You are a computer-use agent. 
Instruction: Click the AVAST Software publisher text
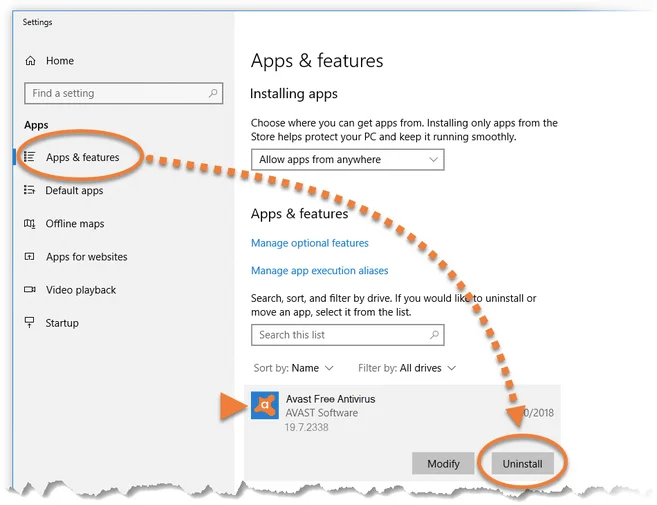(321, 413)
